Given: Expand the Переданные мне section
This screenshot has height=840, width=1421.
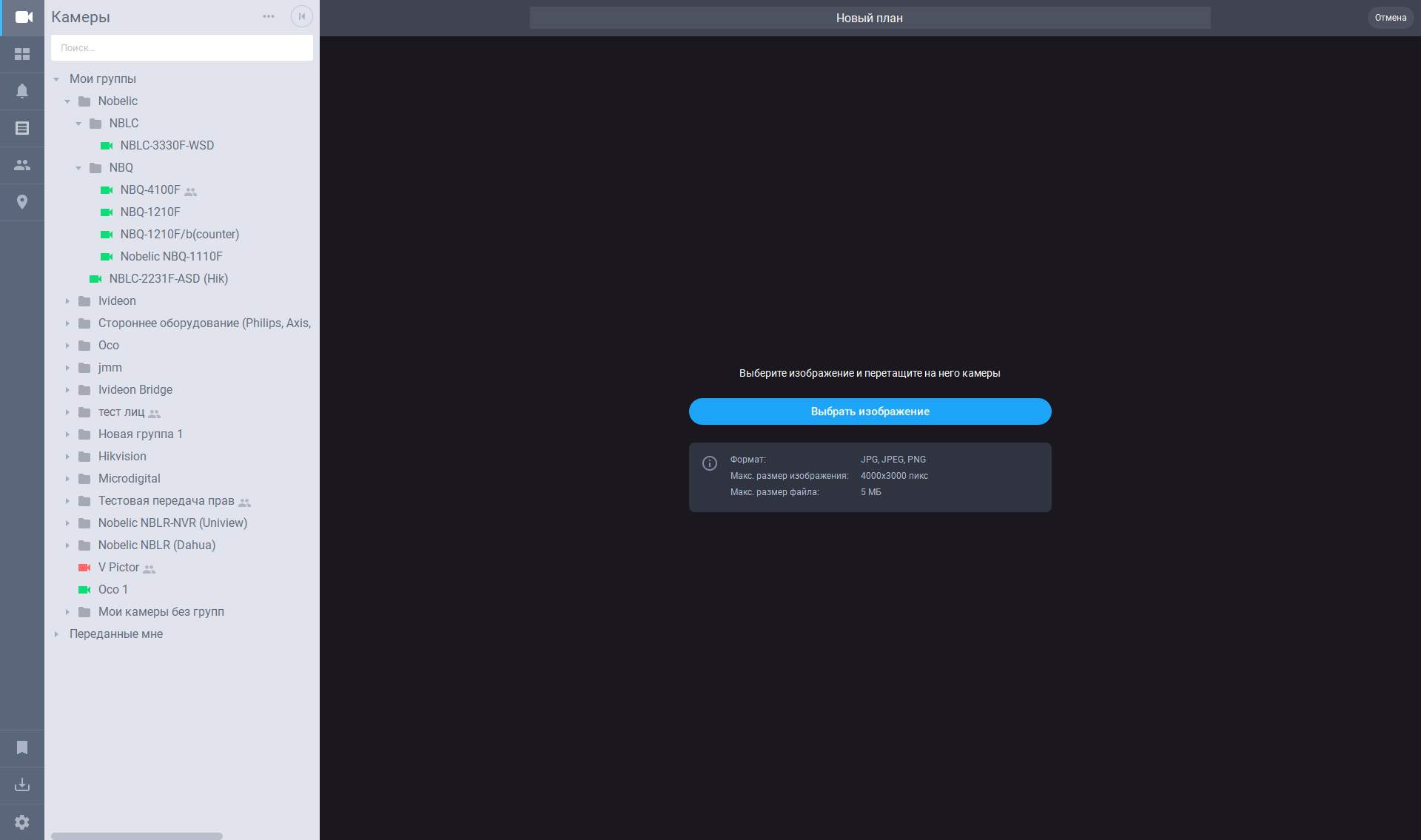Looking at the screenshot, I should pos(56,634).
